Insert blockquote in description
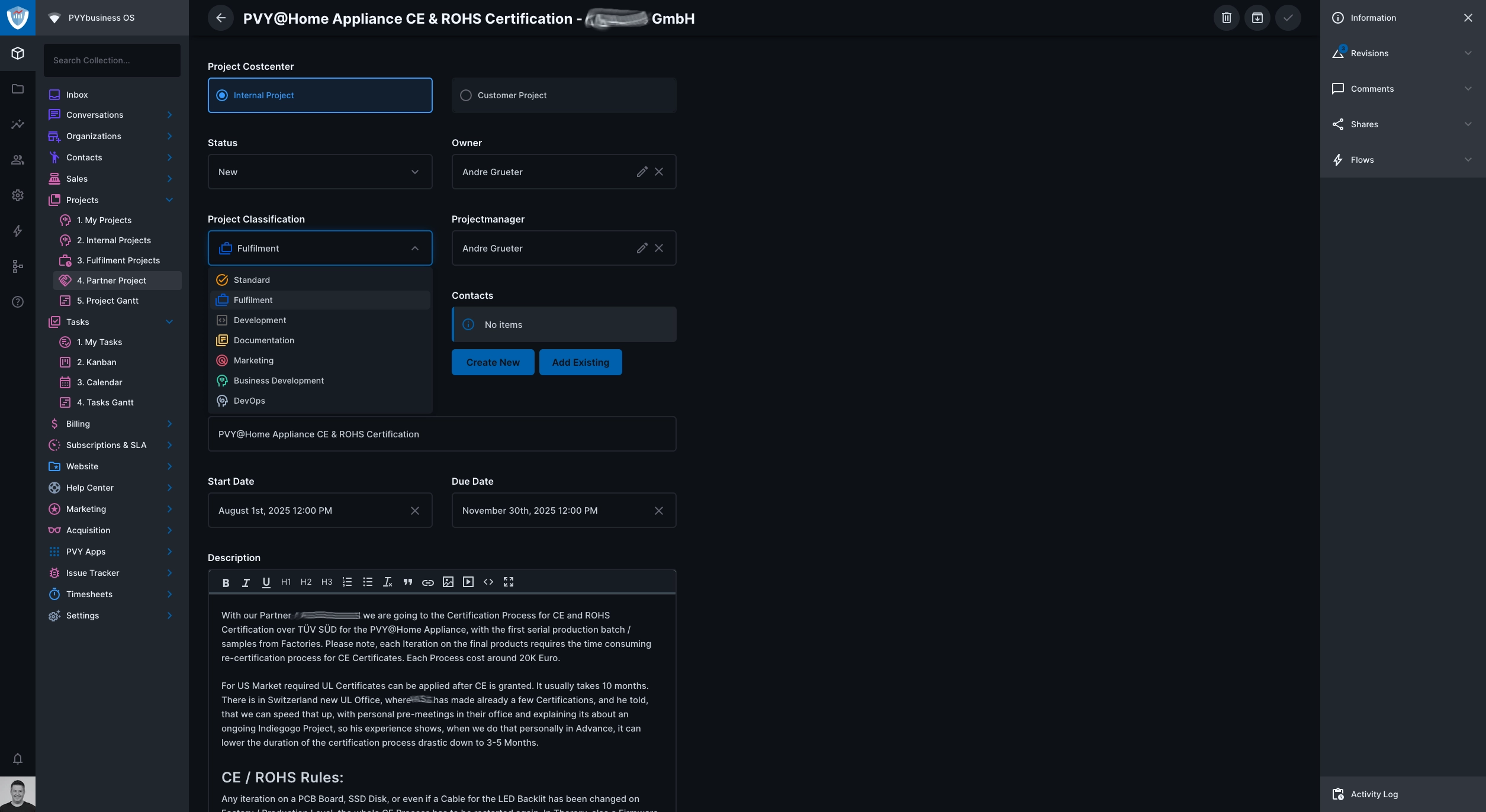The image size is (1486, 812). coord(408,582)
